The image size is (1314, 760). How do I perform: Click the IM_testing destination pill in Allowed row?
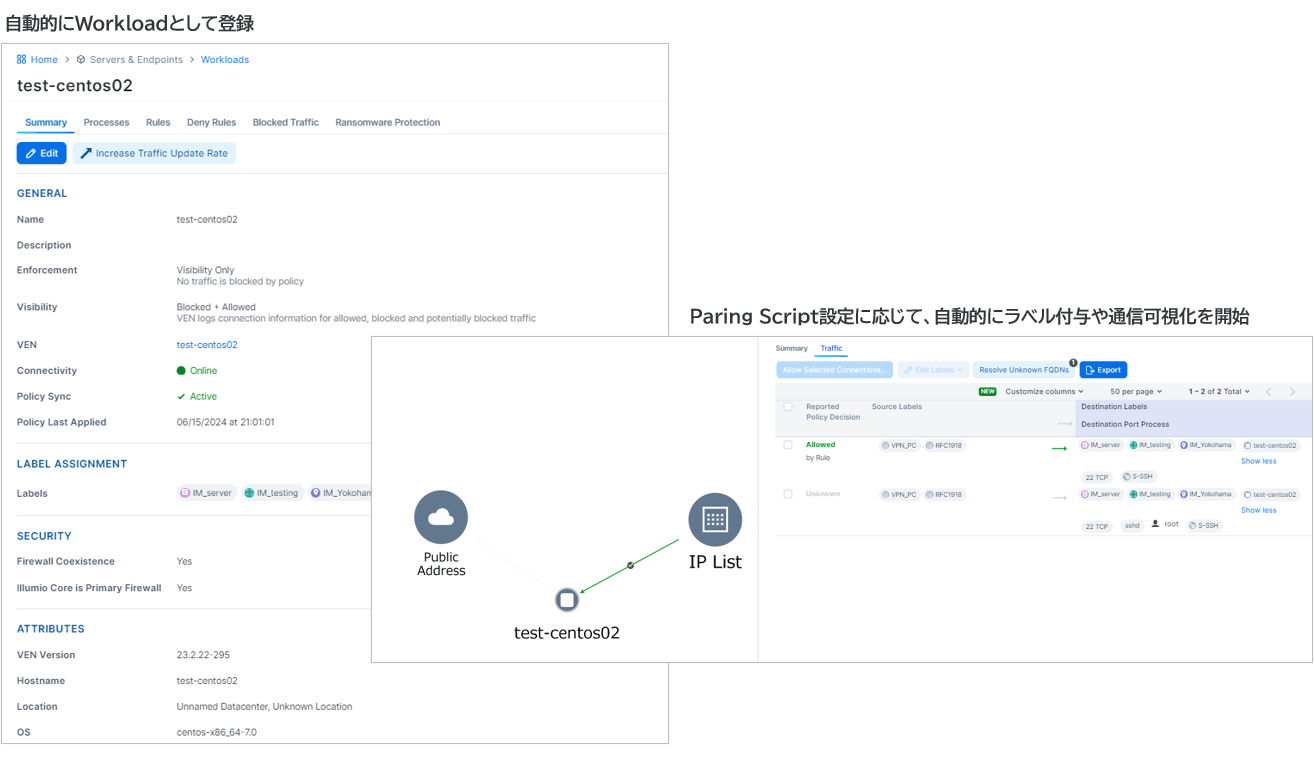(1150, 445)
